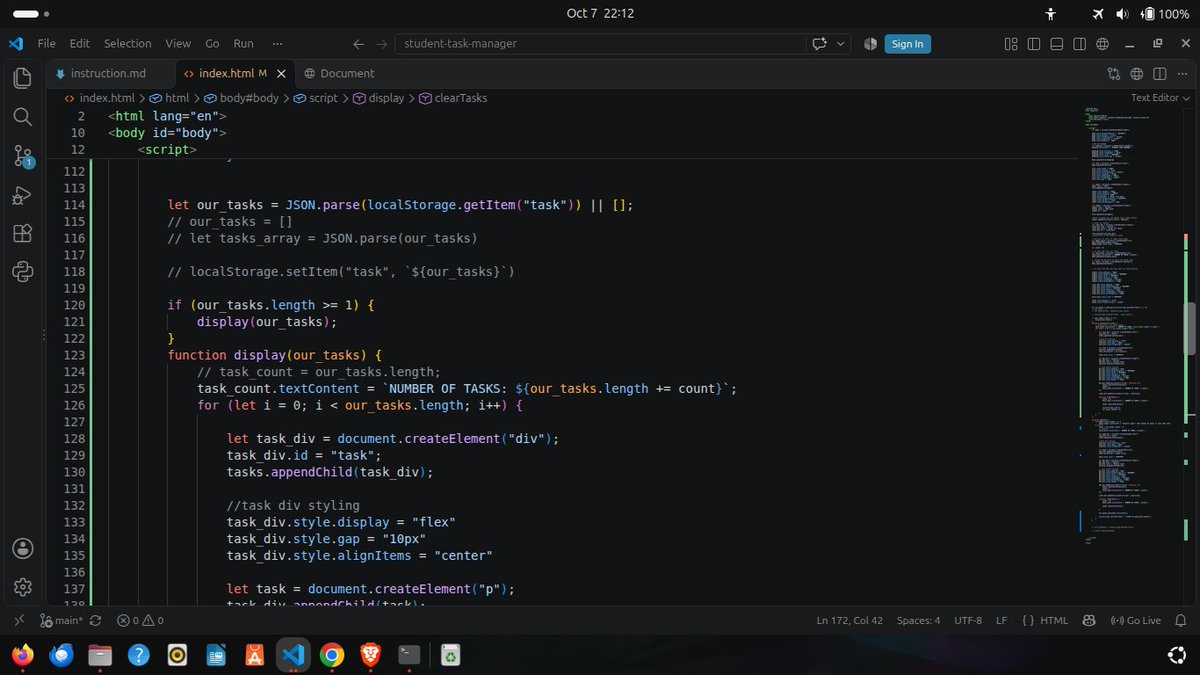This screenshot has width=1200, height=675.
Task: Open the editor More Actions ellipsis
Action: click(x=1183, y=73)
